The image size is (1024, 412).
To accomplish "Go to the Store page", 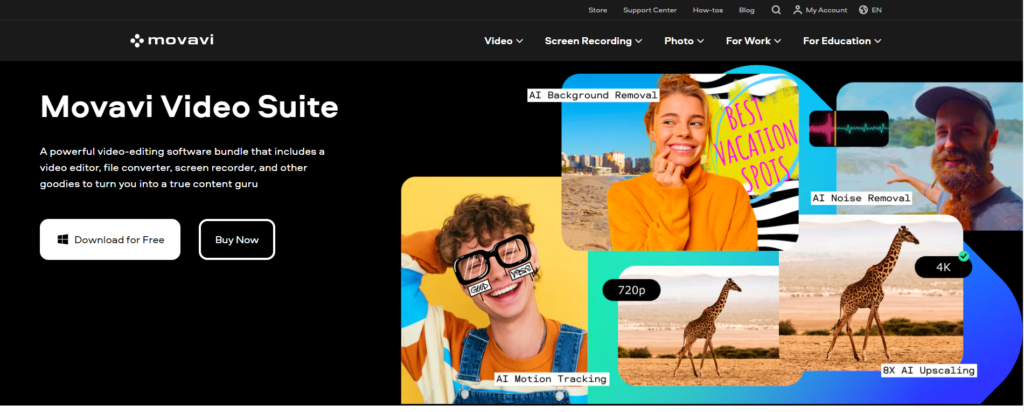I will coord(598,10).
